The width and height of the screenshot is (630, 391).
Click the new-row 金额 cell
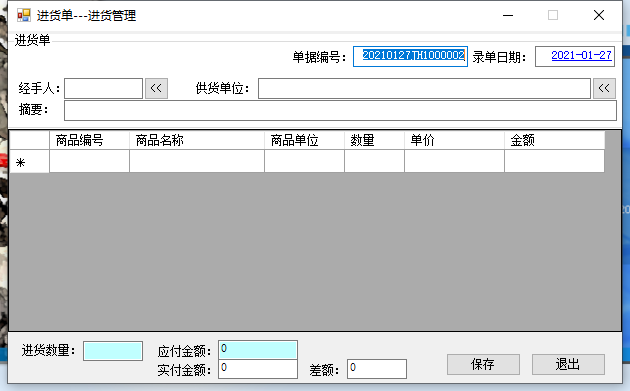click(554, 161)
